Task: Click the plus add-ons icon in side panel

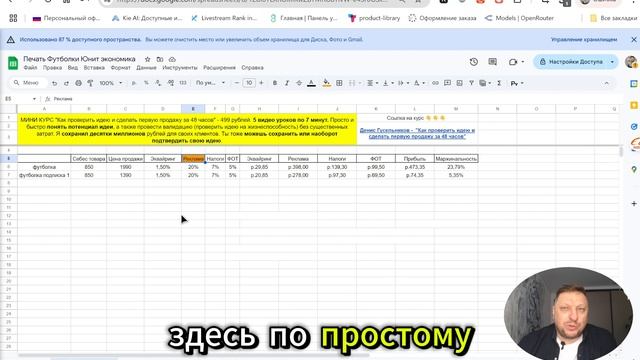Action: (633, 203)
